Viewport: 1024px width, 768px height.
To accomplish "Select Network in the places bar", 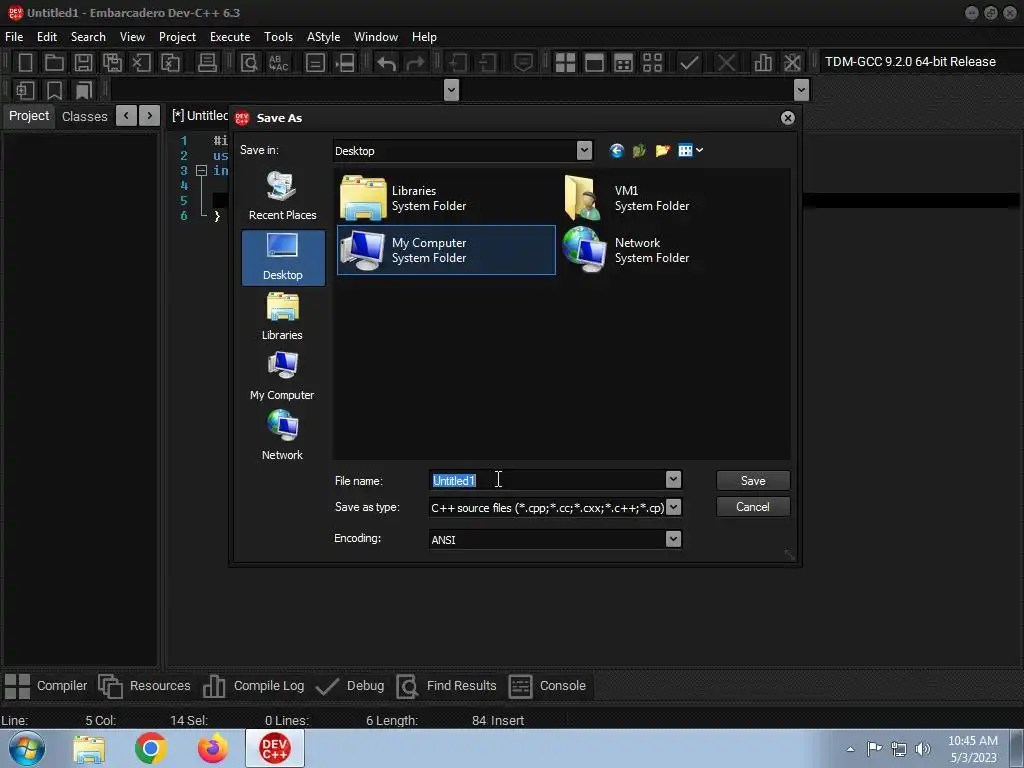I will coord(282,436).
